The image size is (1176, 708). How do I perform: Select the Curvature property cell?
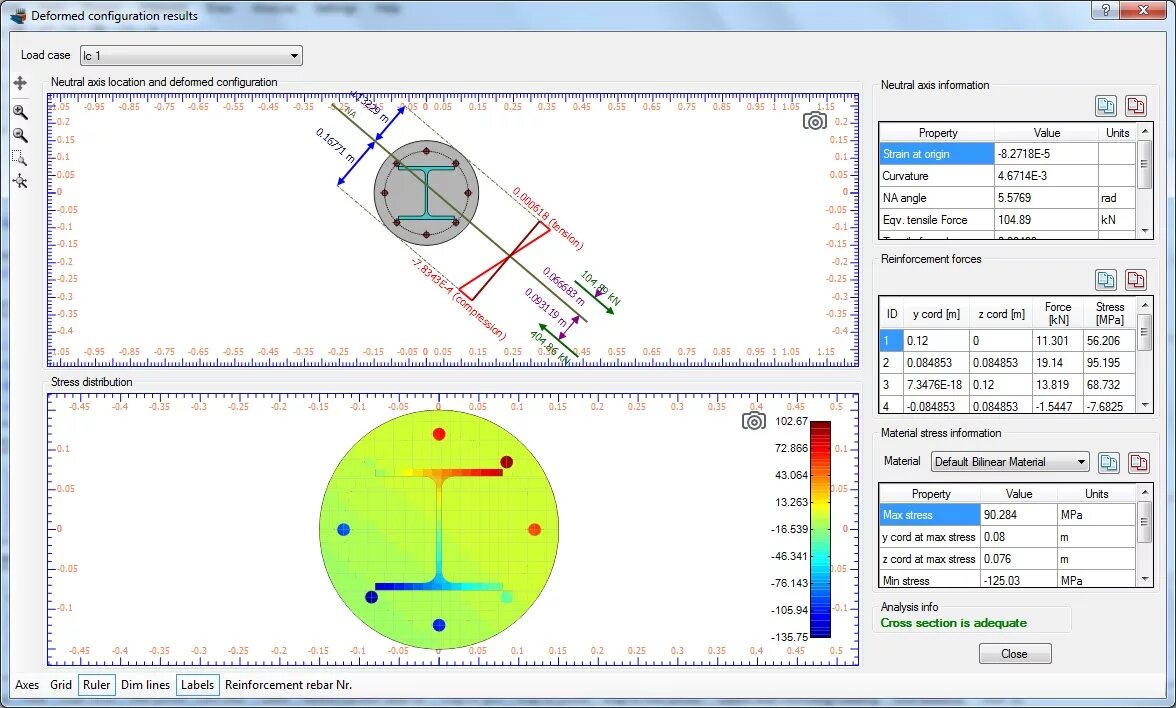[x=937, y=176]
